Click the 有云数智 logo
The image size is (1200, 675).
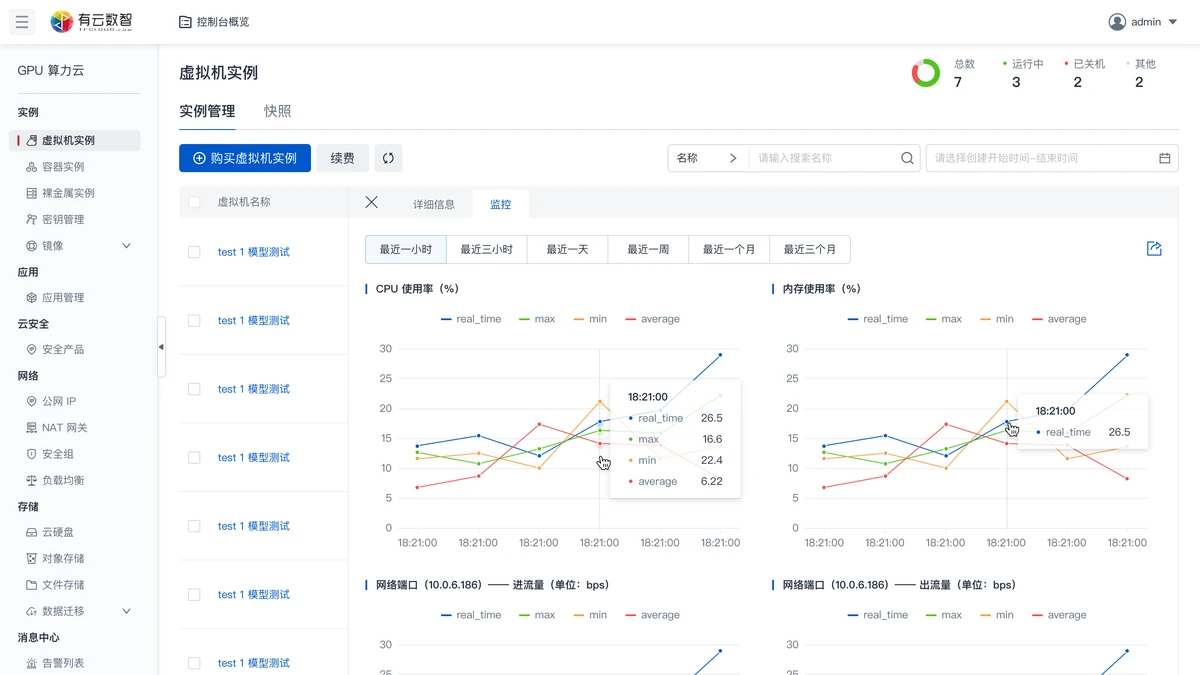[91, 22]
